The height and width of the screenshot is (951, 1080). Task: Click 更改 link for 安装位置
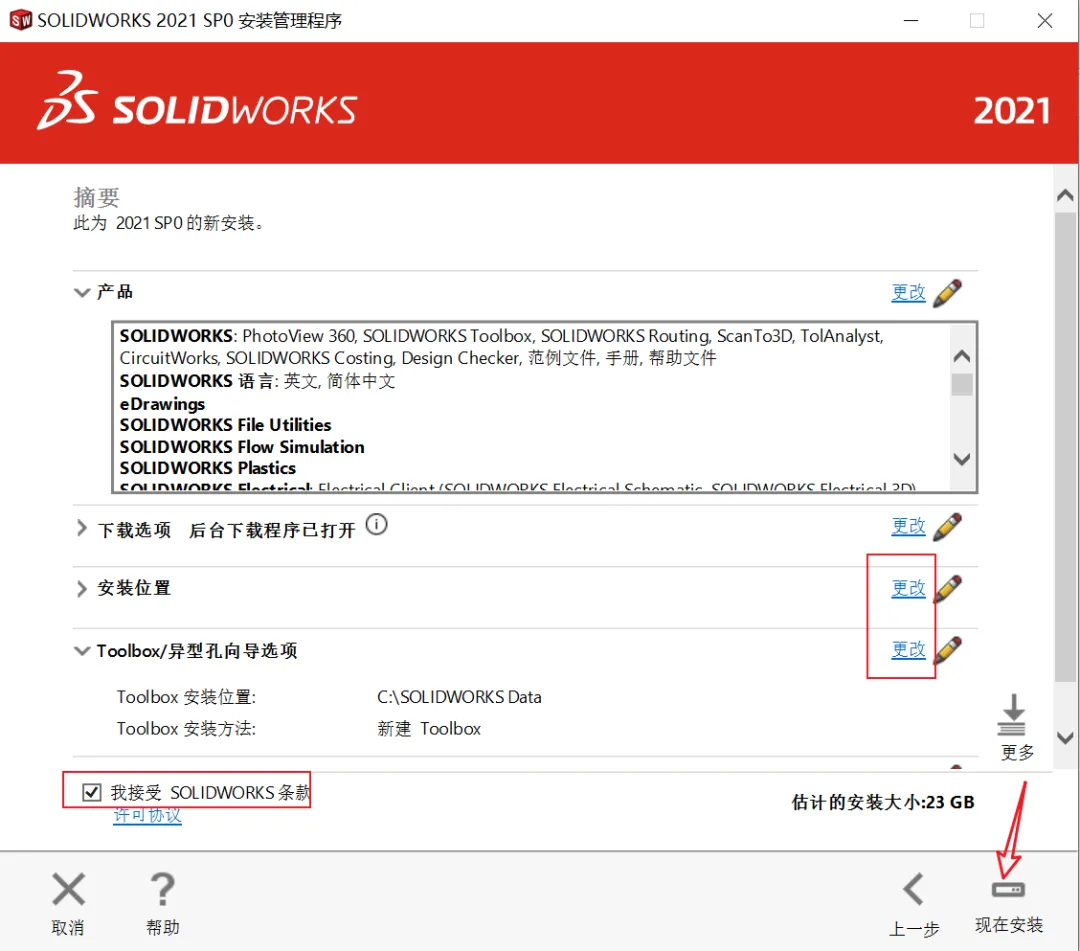tap(908, 588)
